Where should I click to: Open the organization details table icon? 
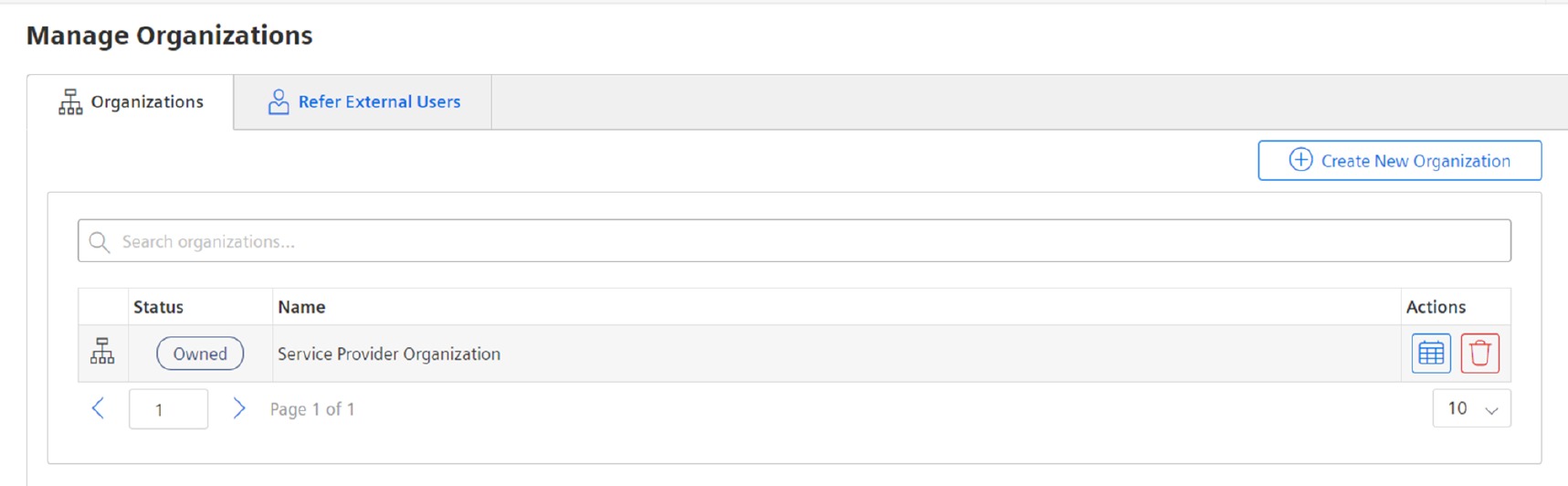[x=1431, y=354]
